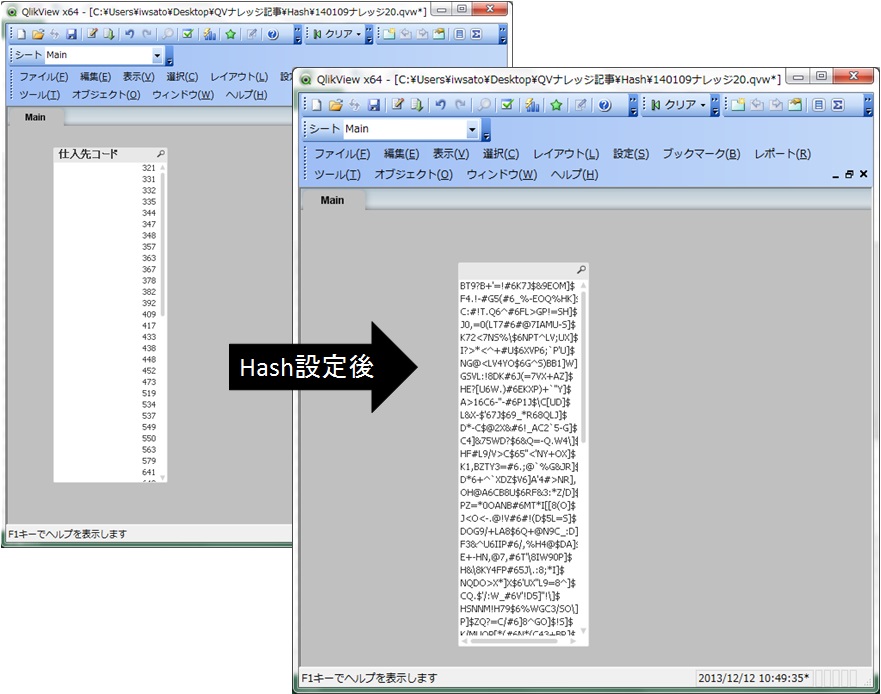This screenshot has width=881, height=694.
Task: Expand far-right toolbar overflow in front window
Action: point(869,105)
